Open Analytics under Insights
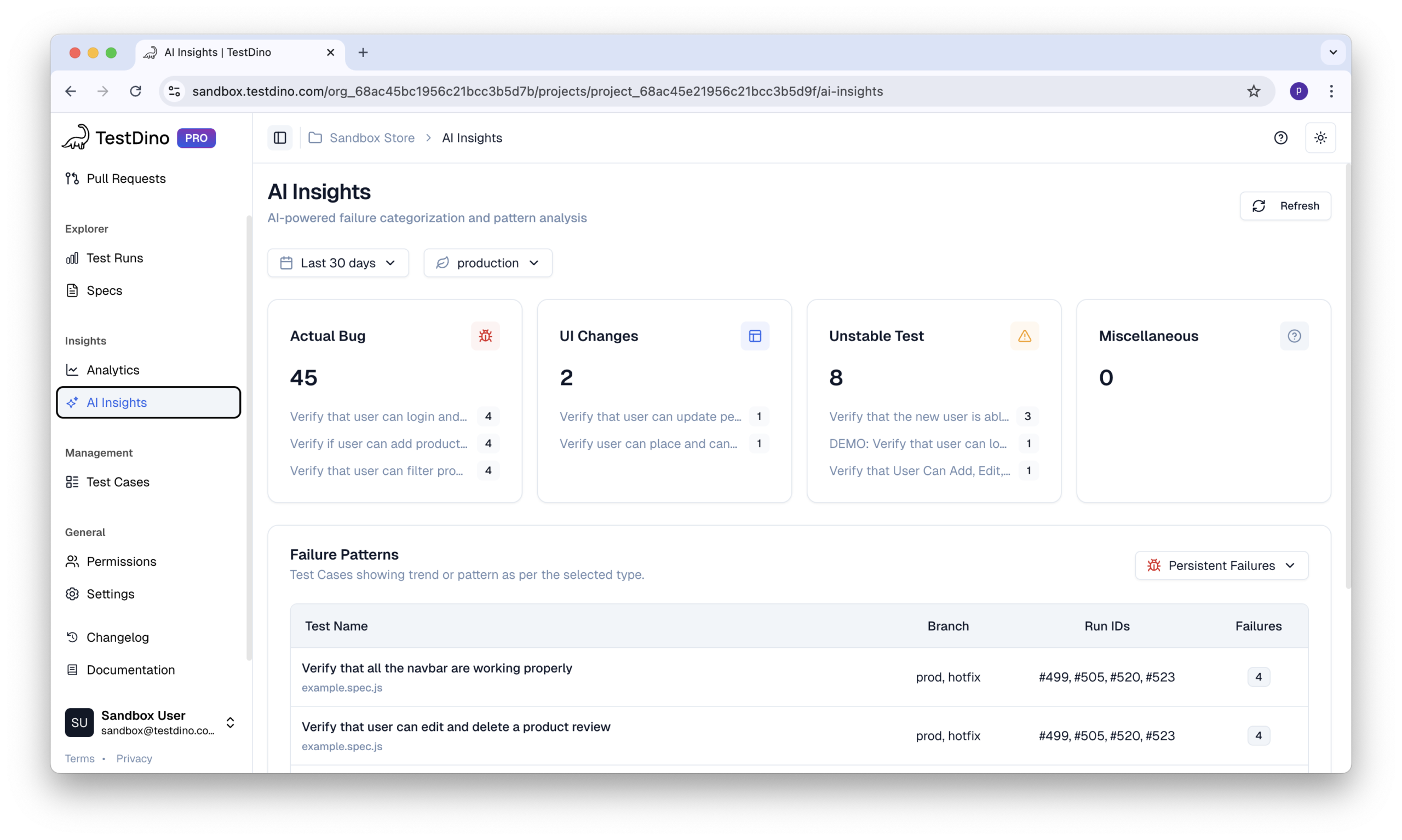The image size is (1402, 840). point(113,370)
